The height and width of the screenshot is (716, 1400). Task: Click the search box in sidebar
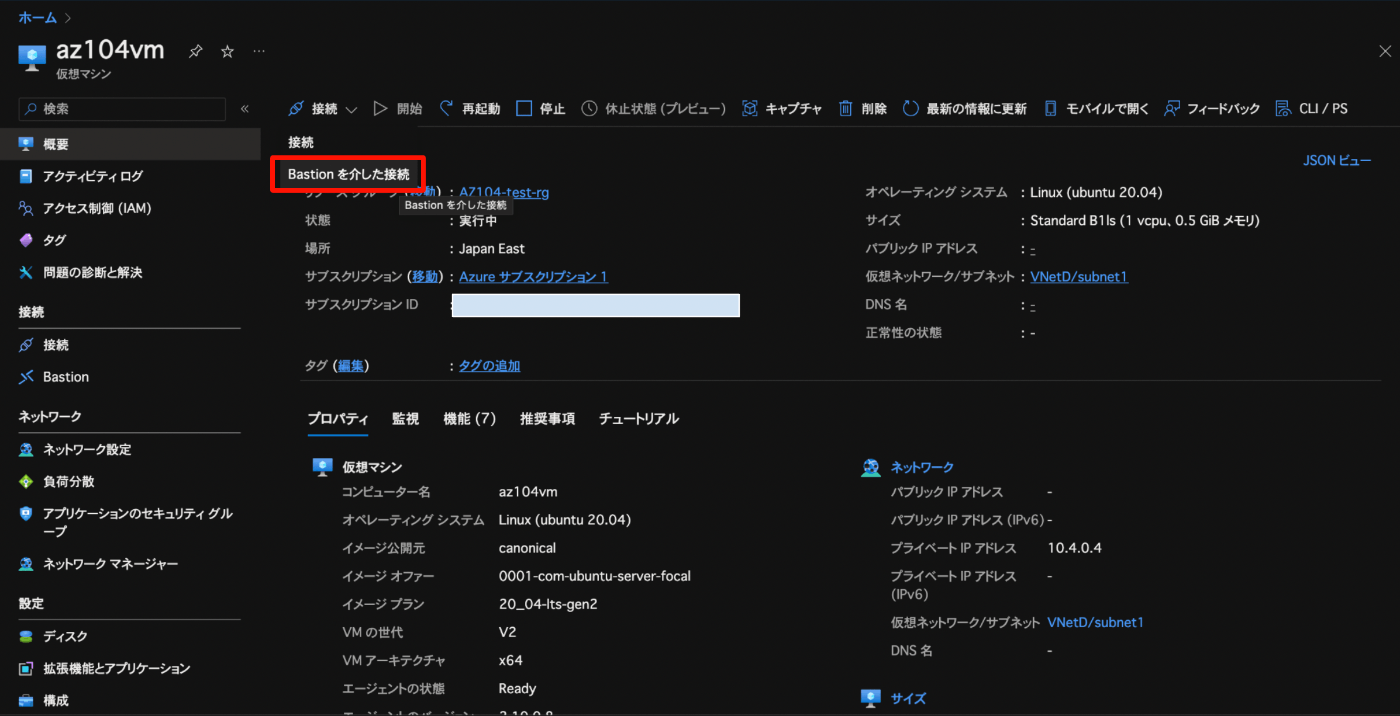pyautogui.click(x=122, y=109)
